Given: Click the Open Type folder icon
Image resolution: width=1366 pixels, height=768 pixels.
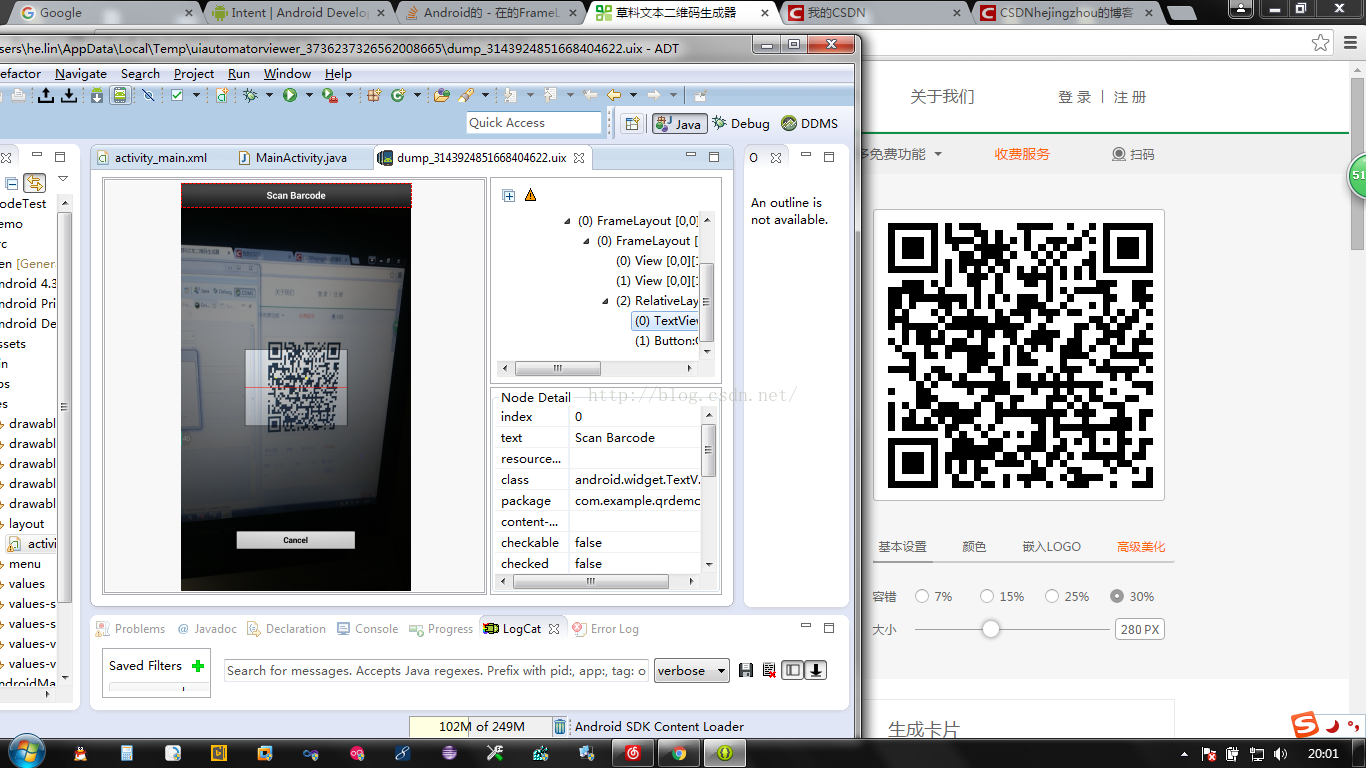Looking at the screenshot, I should coord(441,95).
